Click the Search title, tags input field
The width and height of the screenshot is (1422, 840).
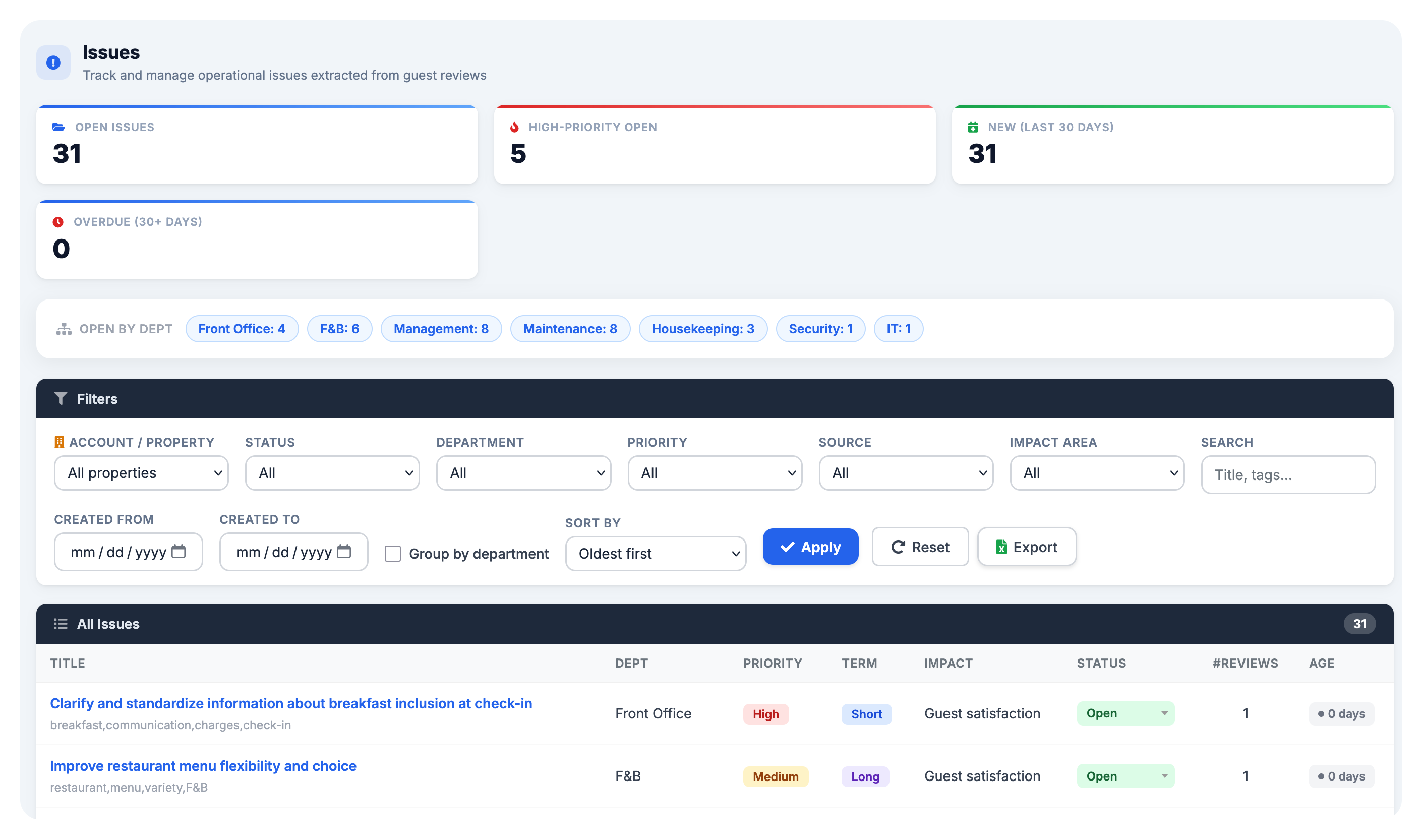1288,475
